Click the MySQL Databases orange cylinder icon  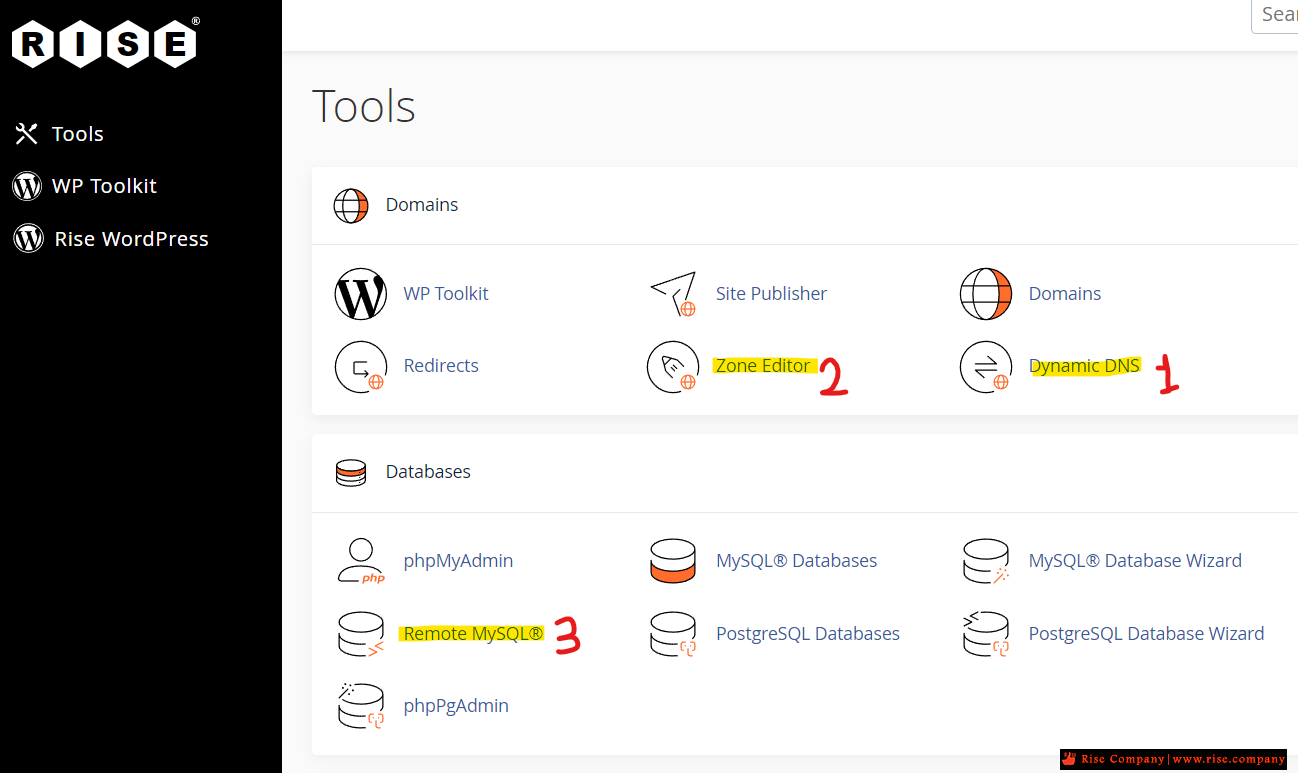click(x=673, y=561)
